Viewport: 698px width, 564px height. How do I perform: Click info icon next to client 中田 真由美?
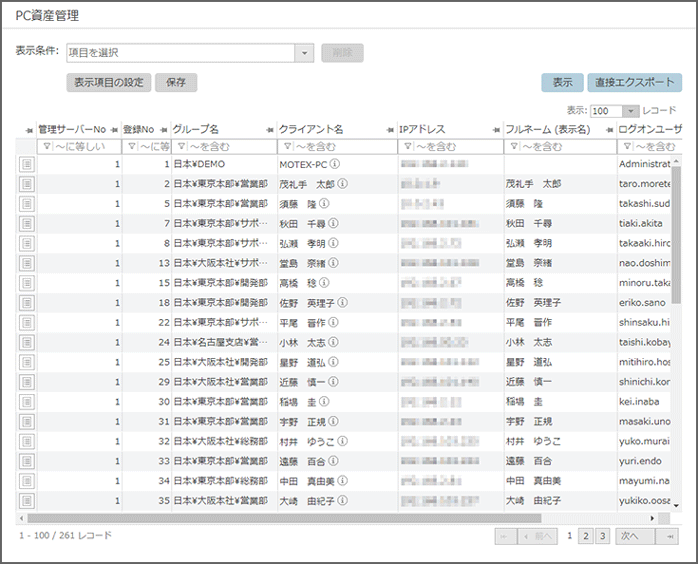(343, 481)
